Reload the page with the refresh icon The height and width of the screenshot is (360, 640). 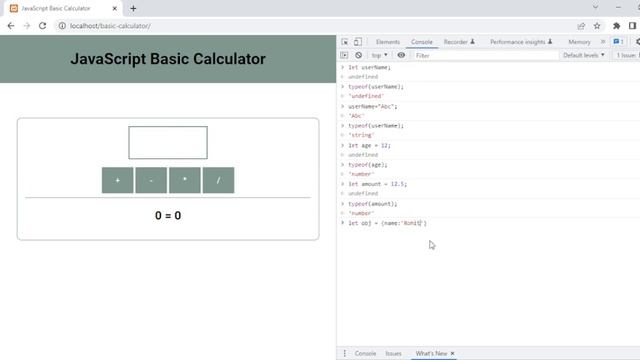42,26
